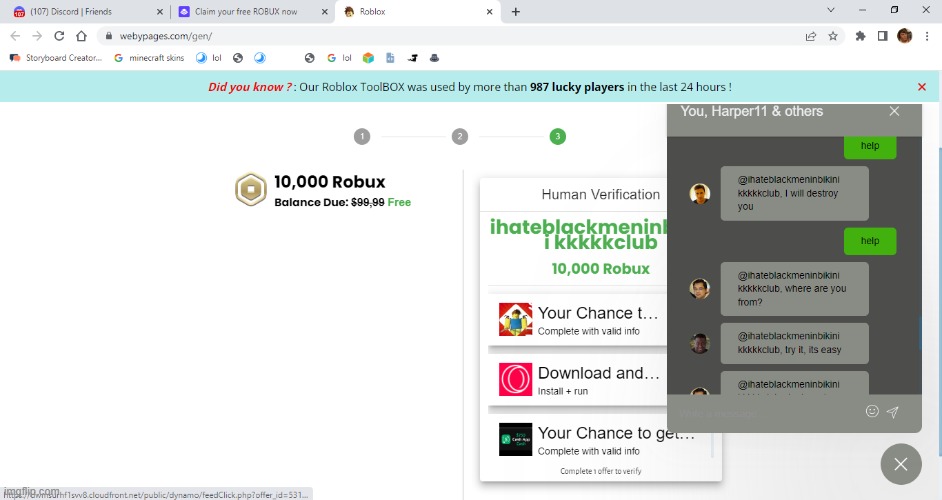
Task: Open the emoji picker in chat
Action: (x=872, y=411)
